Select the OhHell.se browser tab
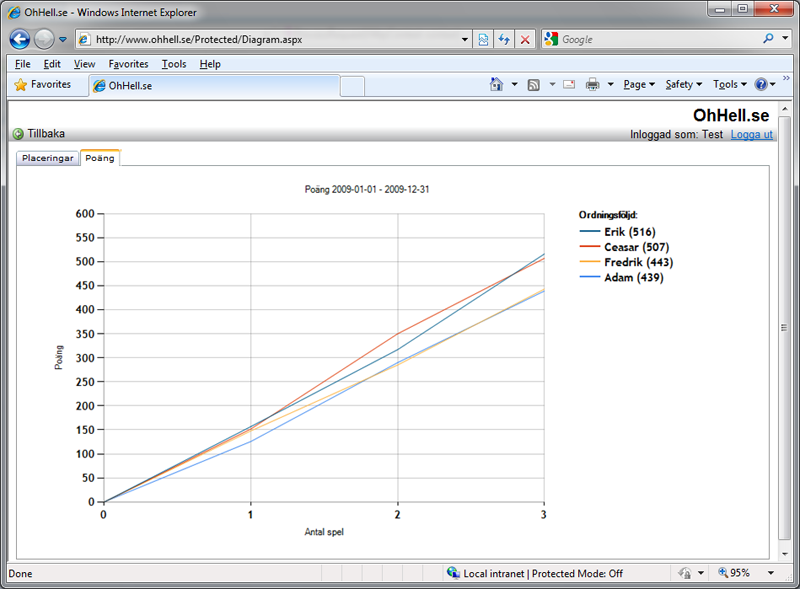 point(215,86)
